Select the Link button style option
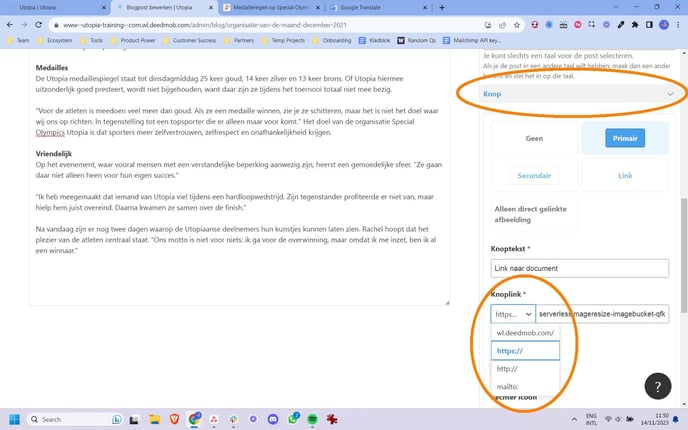Image resolution: width=688 pixels, height=430 pixels. [x=624, y=174]
